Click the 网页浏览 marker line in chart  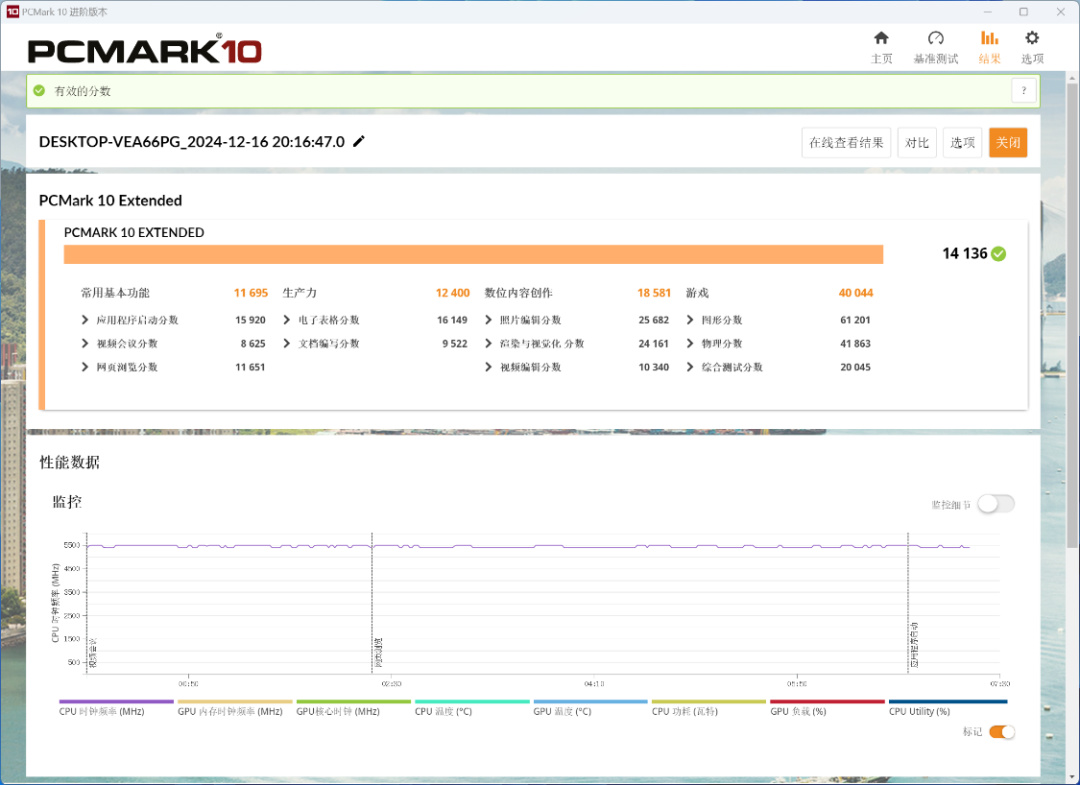372,603
